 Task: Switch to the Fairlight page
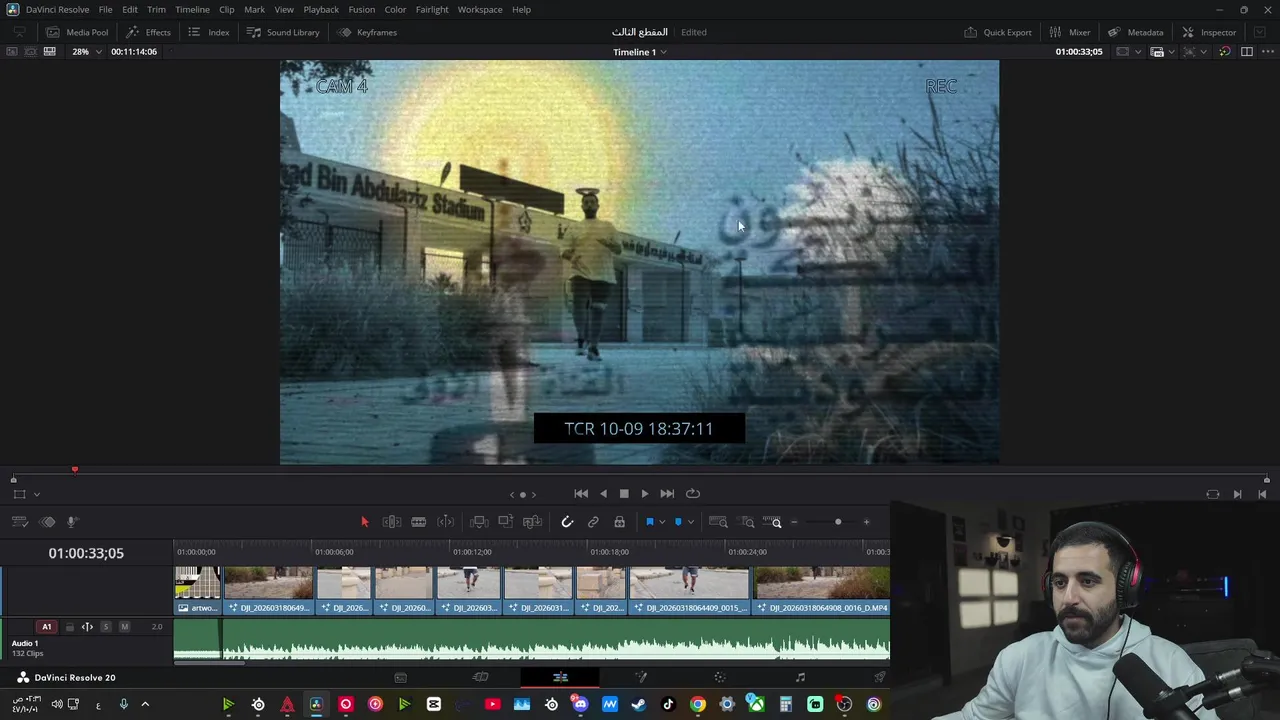point(800,677)
